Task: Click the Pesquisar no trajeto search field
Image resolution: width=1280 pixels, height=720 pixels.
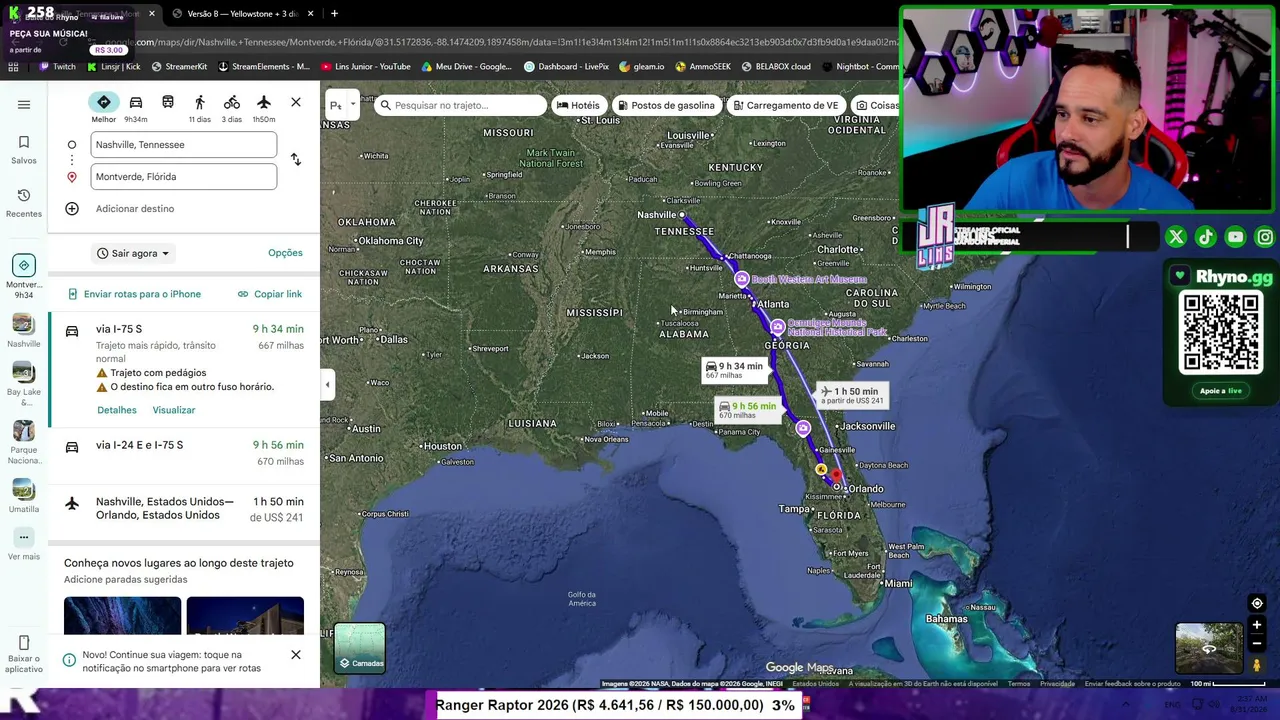Action: 461,105
